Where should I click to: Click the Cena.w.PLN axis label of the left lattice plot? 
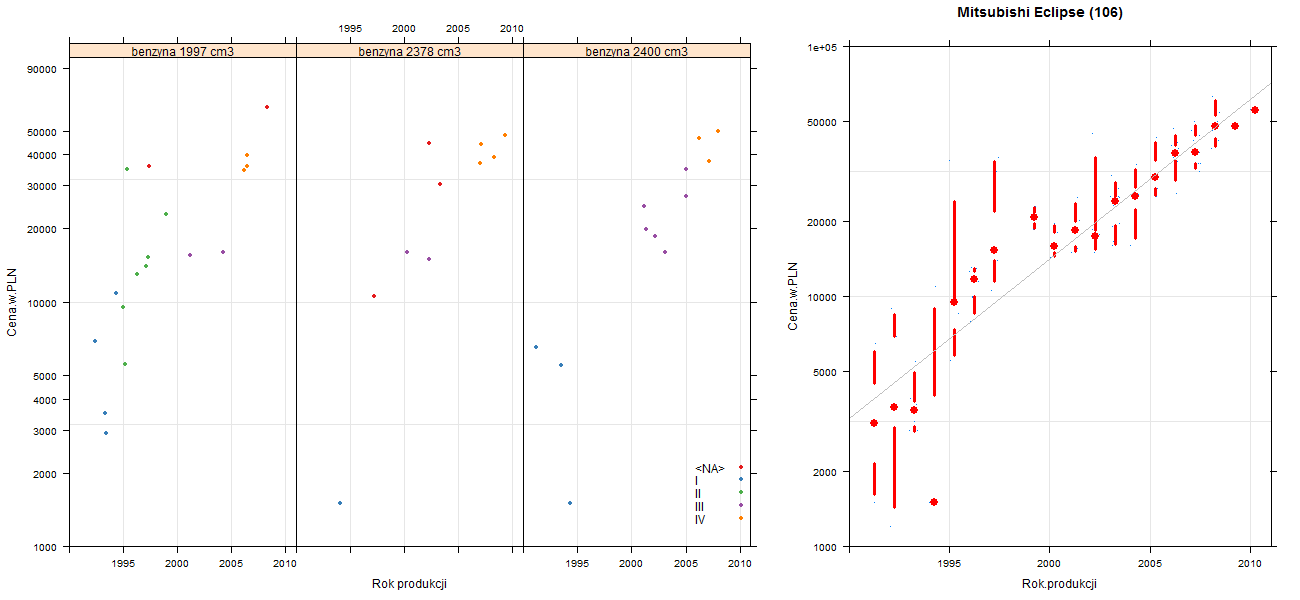coord(12,301)
